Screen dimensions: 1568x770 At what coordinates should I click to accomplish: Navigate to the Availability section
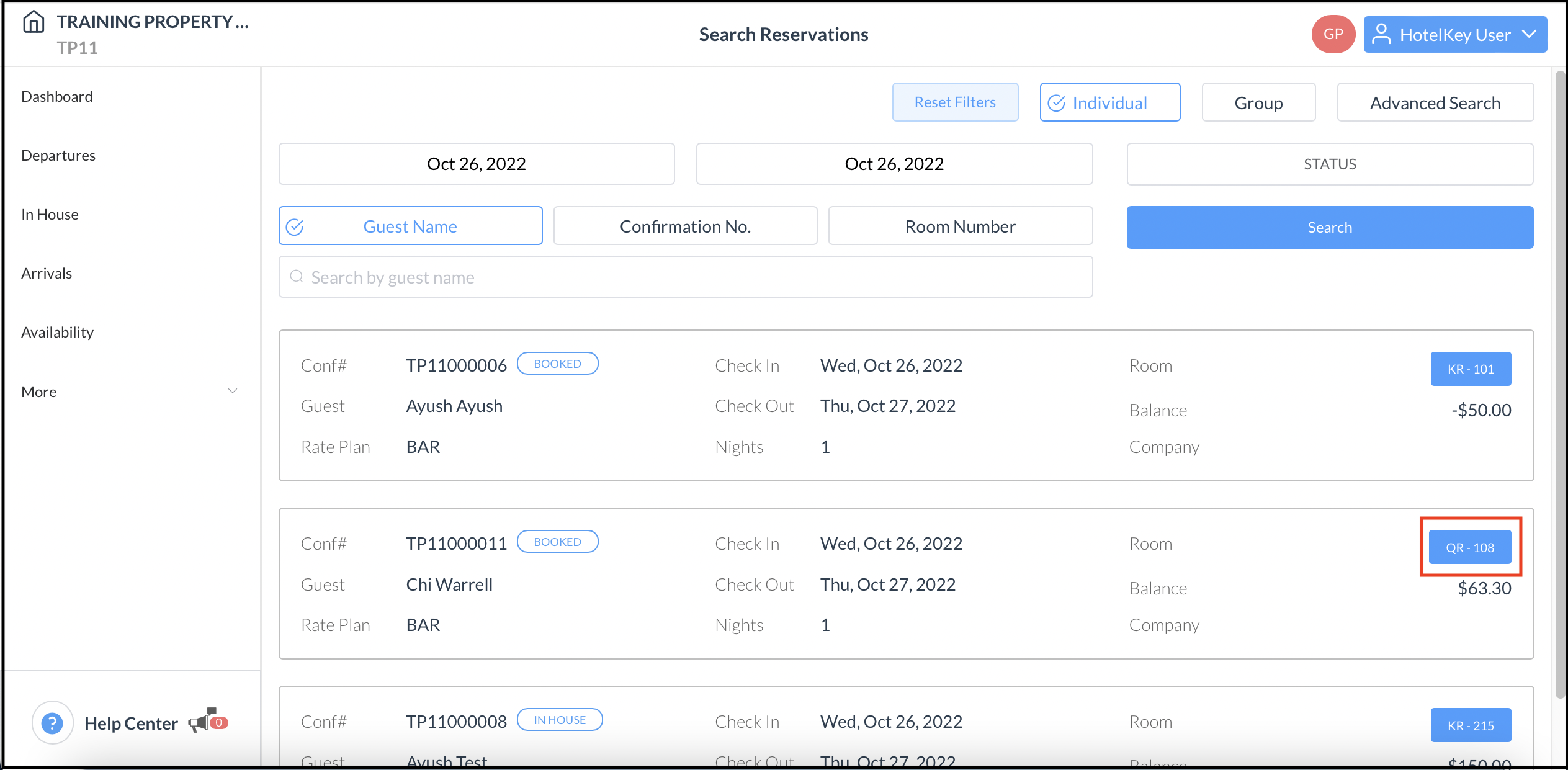click(57, 331)
